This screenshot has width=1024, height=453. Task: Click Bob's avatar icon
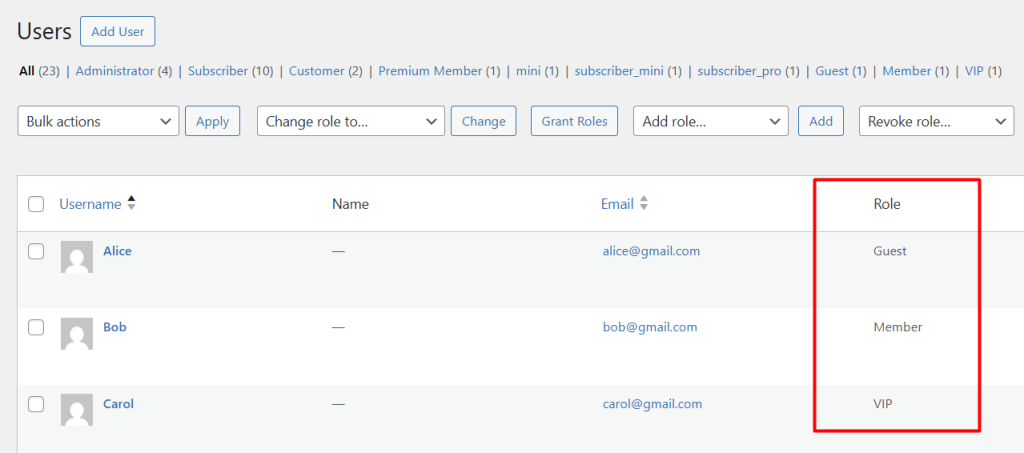pyautogui.click(x=77, y=333)
